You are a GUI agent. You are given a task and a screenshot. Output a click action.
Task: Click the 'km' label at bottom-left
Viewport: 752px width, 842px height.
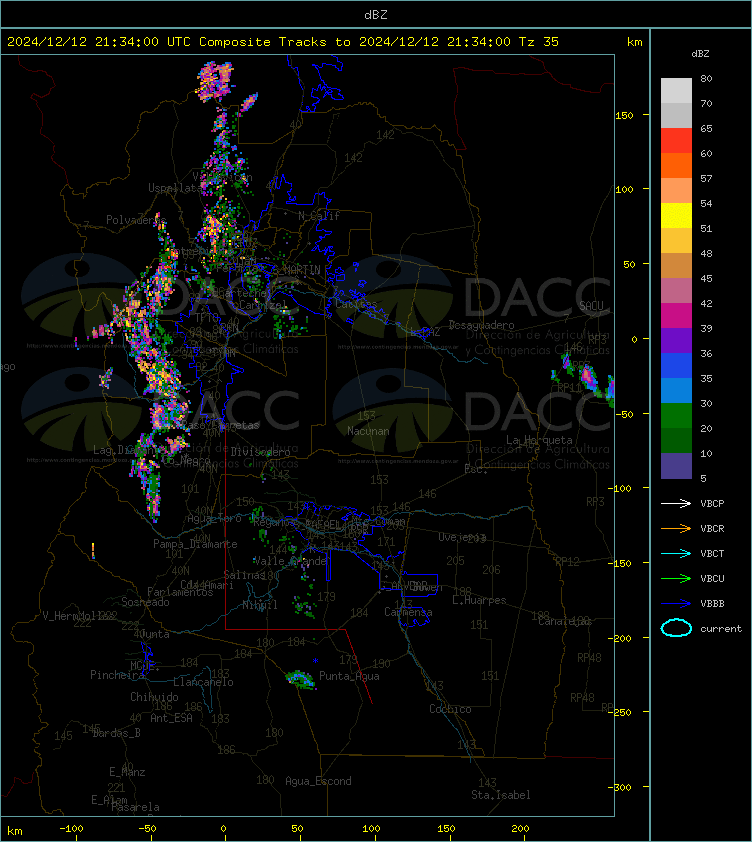[15, 831]
